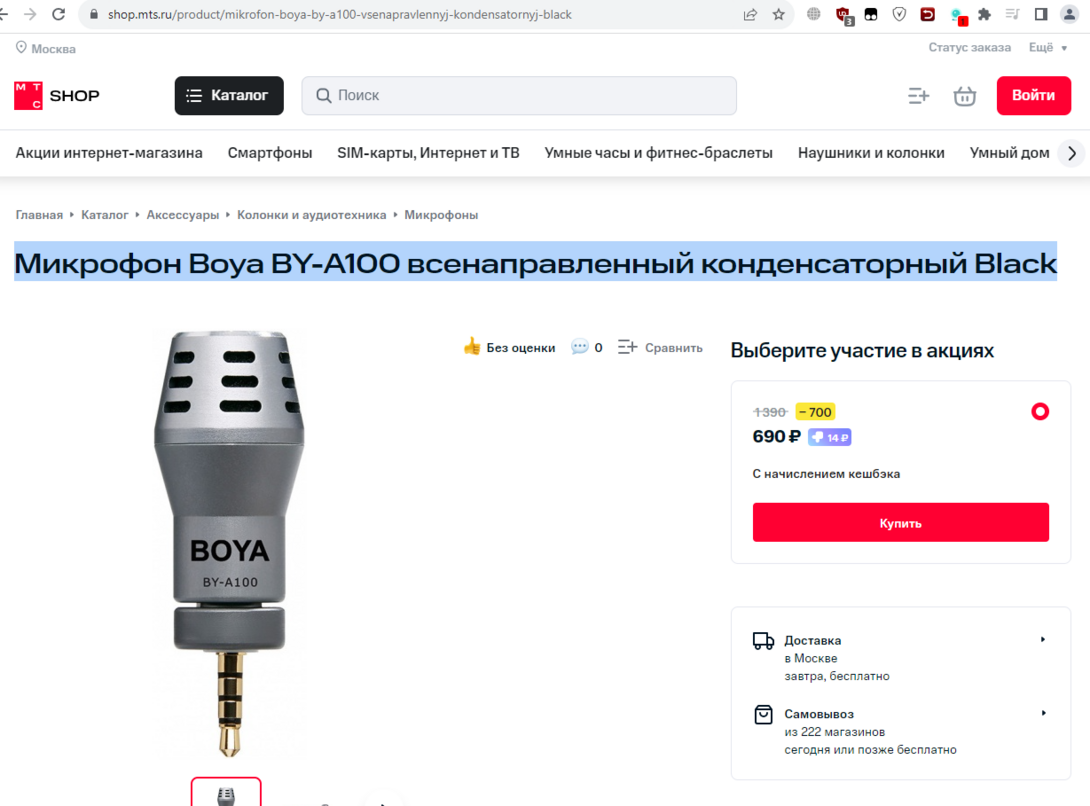The image size is (1090, 806).
Task: Select the promotion radio button
Action: click(1040, 411)
